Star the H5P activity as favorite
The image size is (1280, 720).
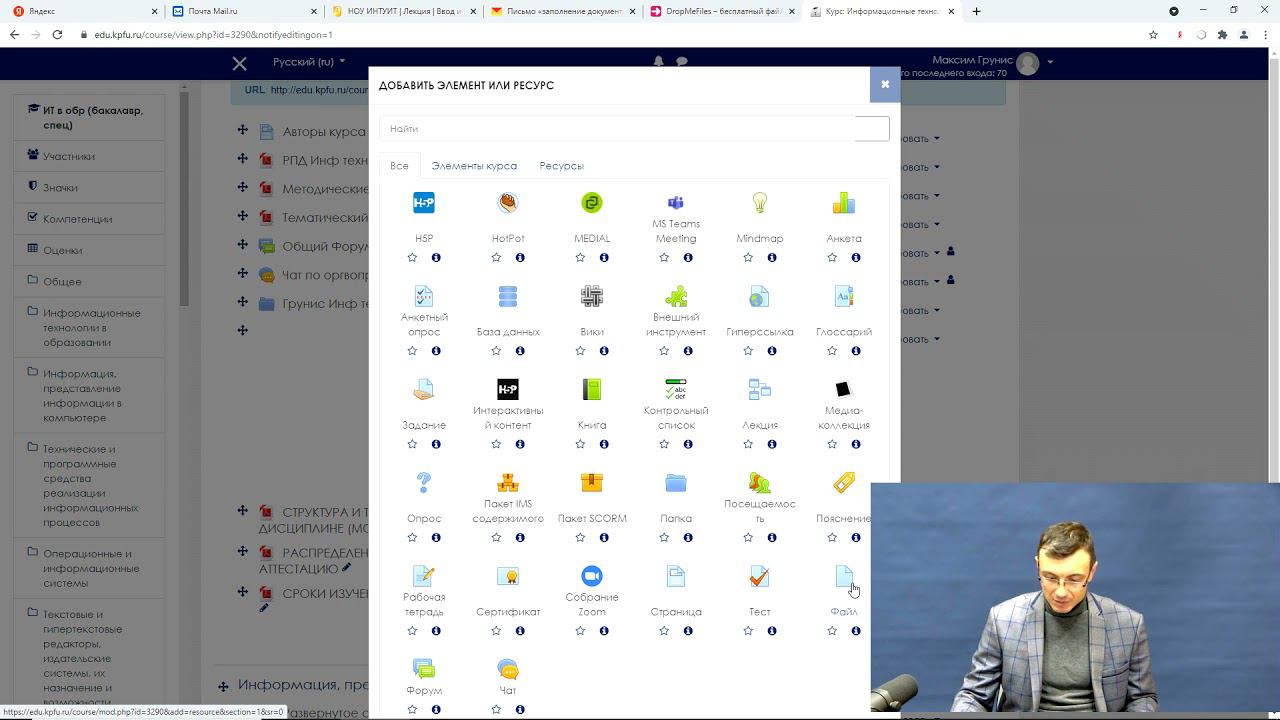[x=412, y=257]
